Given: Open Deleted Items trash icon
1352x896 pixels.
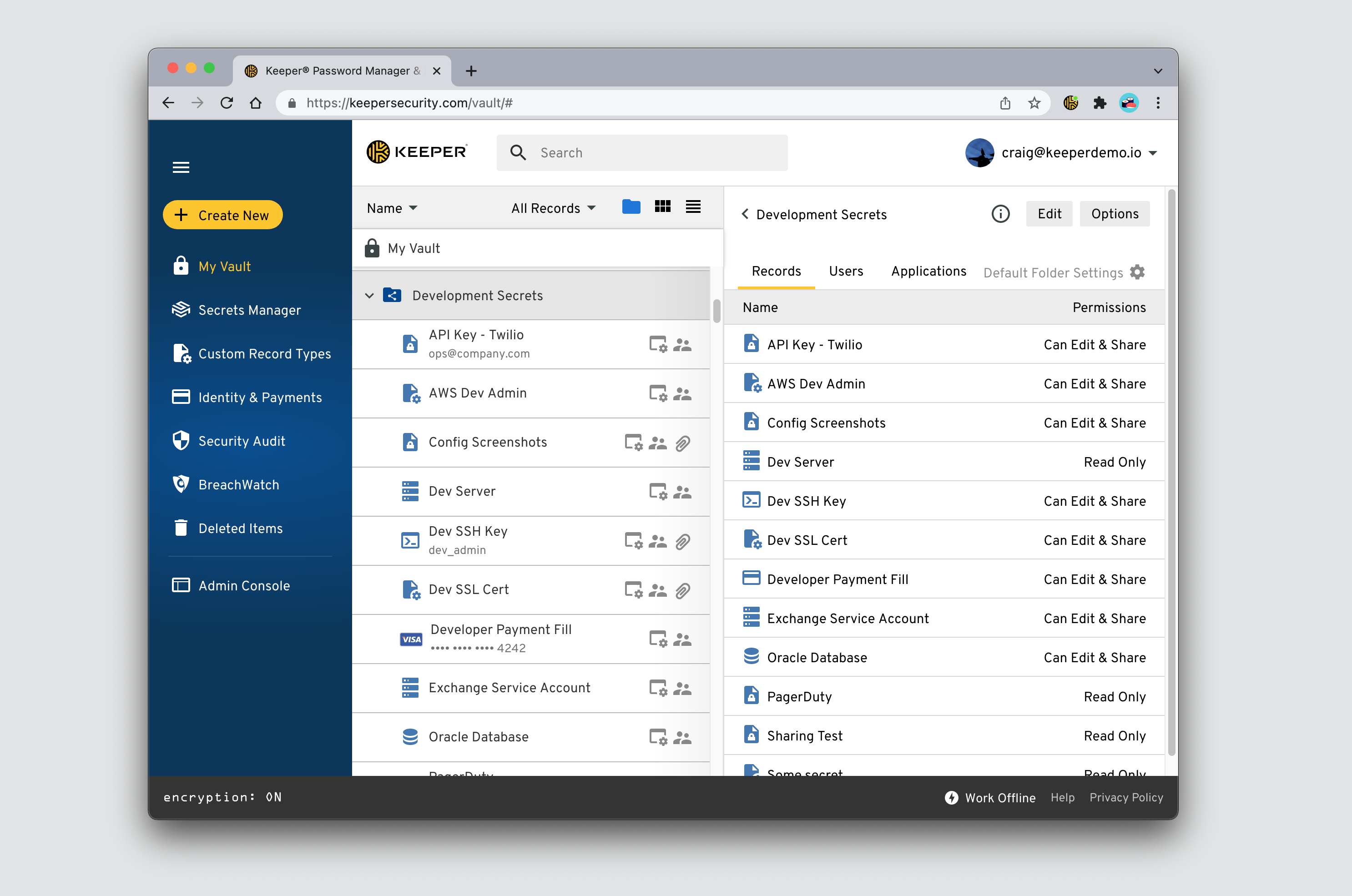Looking at the screenshot, I should [x=181, y=528].
